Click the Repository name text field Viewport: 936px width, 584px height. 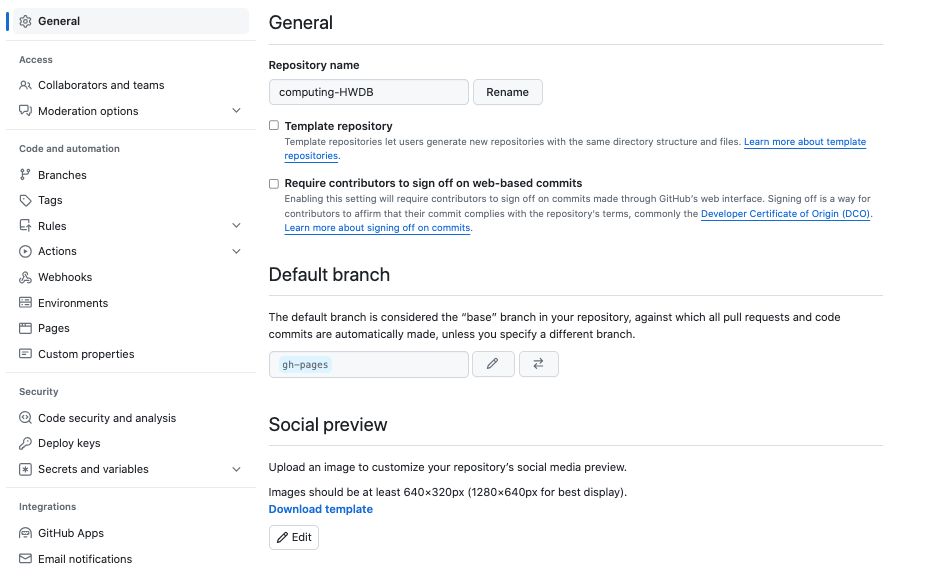tap(368, 92)
